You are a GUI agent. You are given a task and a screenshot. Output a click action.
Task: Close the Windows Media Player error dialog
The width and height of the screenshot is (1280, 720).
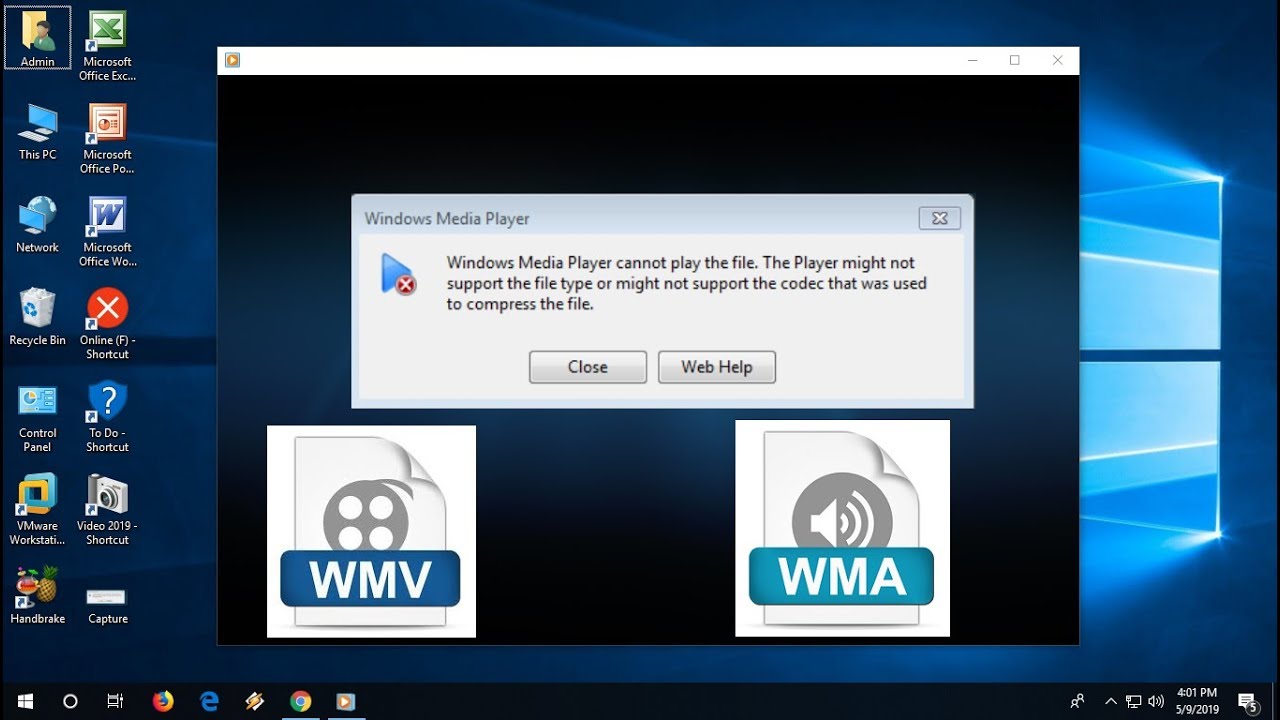tap(588, 367)
